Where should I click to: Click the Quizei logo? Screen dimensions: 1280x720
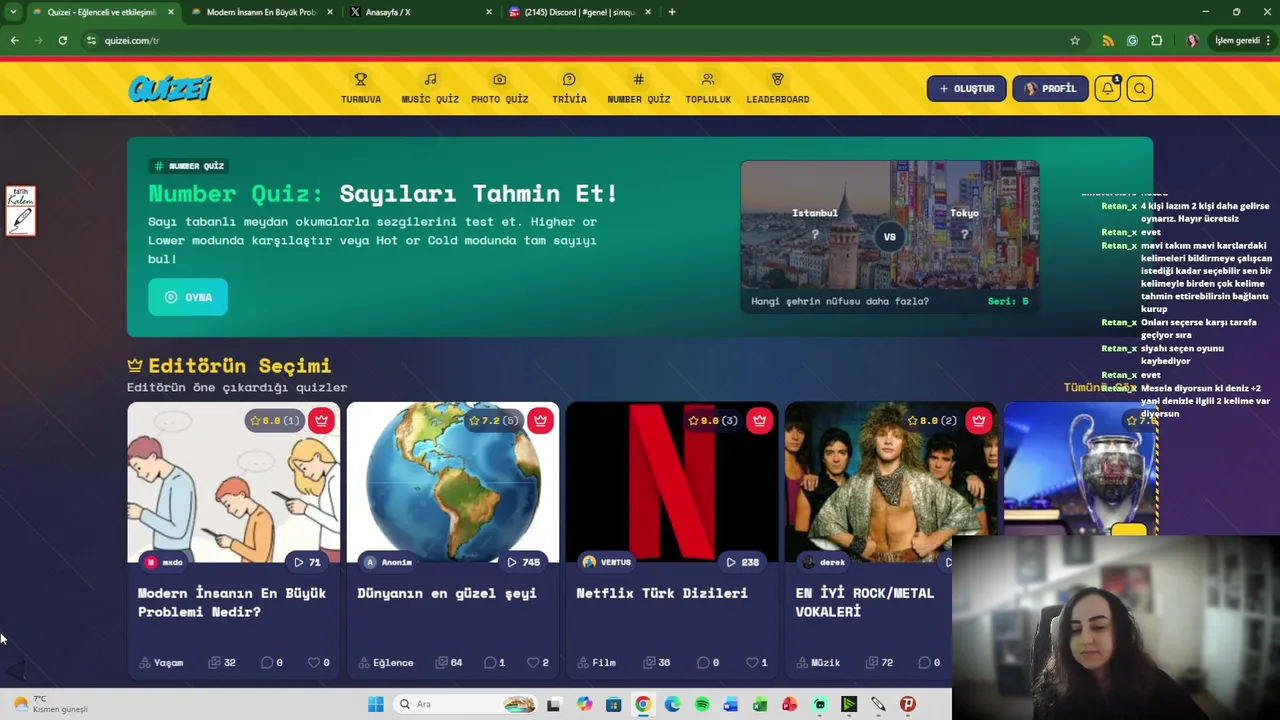170,88
